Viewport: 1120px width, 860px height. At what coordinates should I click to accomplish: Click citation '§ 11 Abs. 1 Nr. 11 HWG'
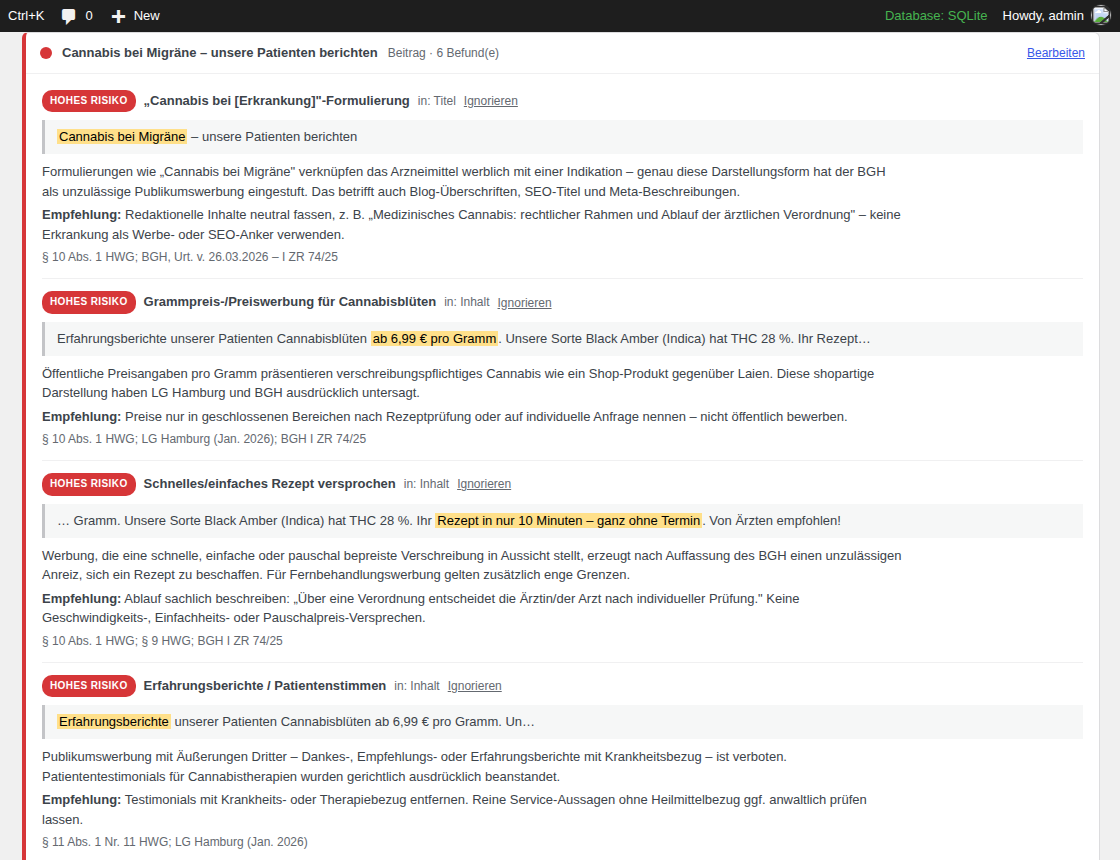point(106,842)
